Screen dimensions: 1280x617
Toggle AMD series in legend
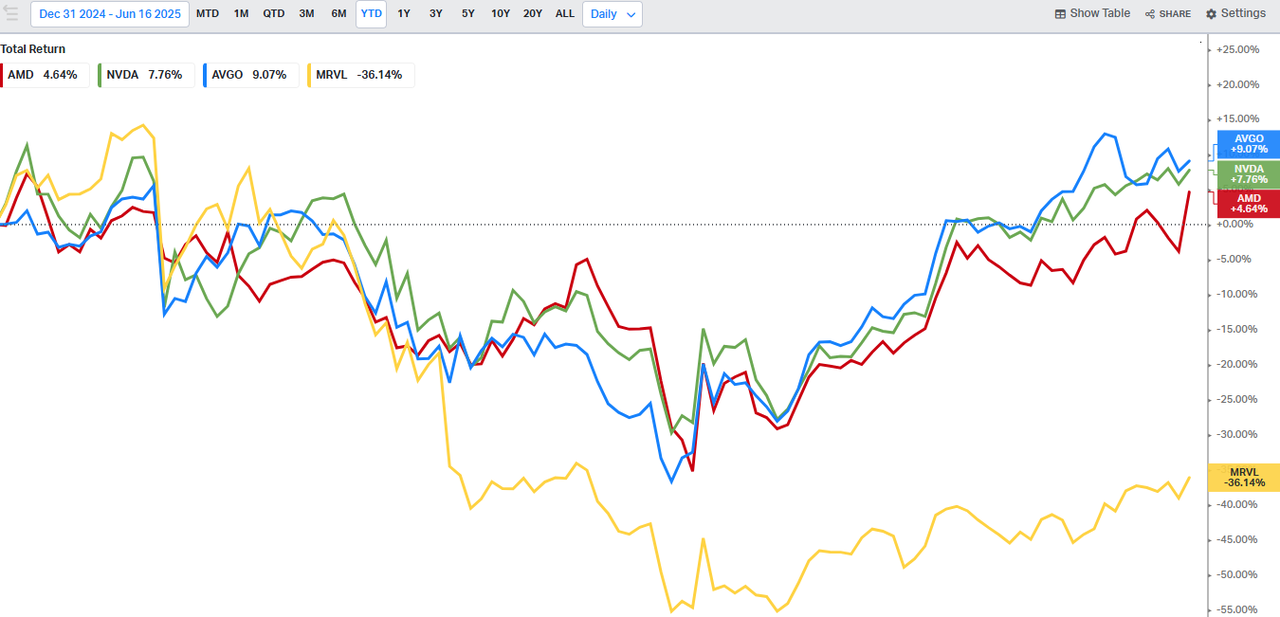click(45, 75)
